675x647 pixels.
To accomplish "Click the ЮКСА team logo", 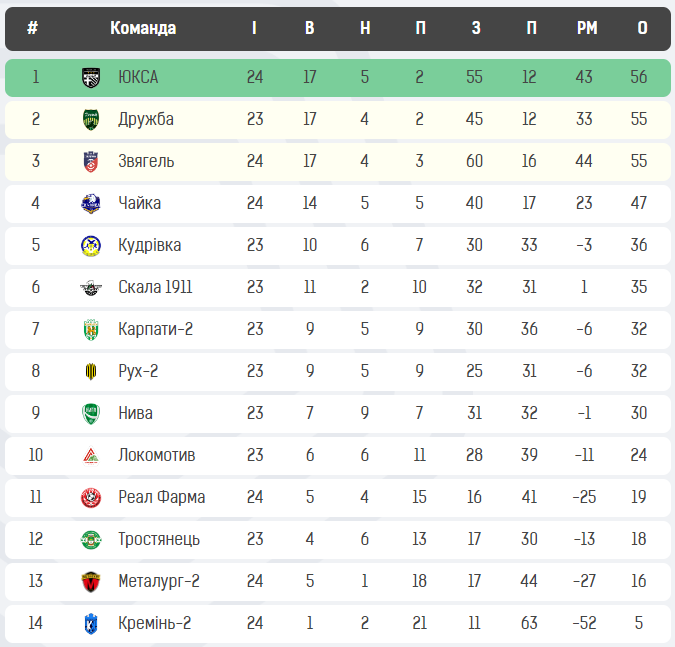I will [x=91, y=77].
